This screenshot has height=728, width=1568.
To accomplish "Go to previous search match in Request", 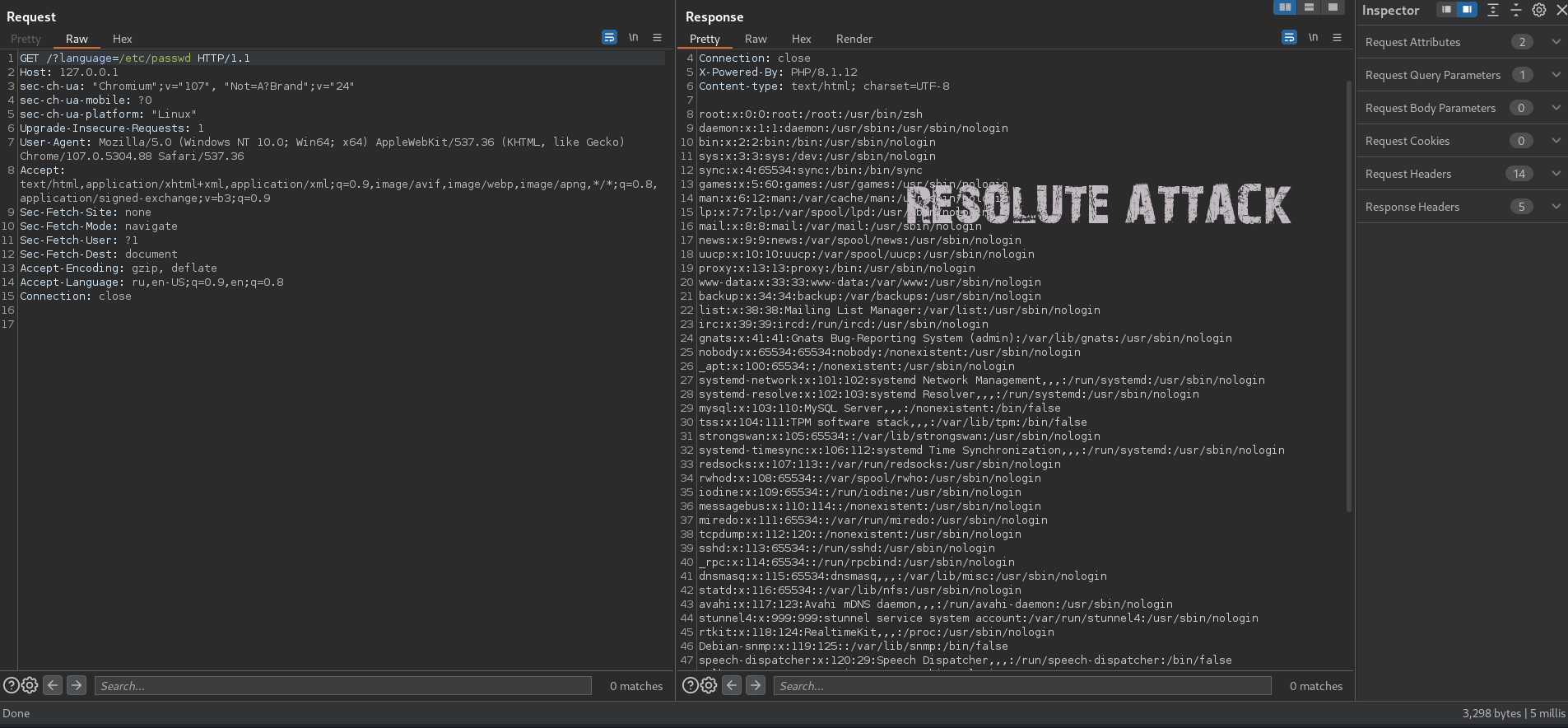I will 53,685.
